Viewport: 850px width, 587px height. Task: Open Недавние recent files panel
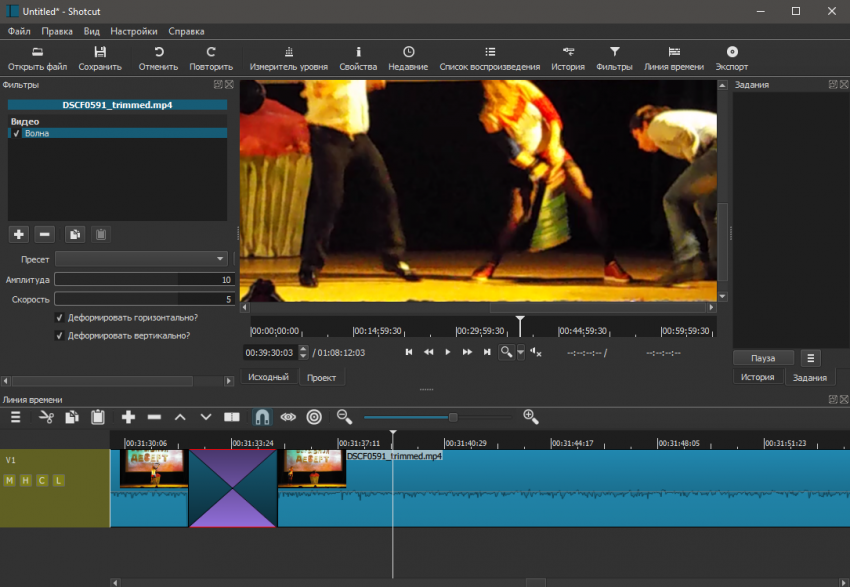(x=408, y=59)
